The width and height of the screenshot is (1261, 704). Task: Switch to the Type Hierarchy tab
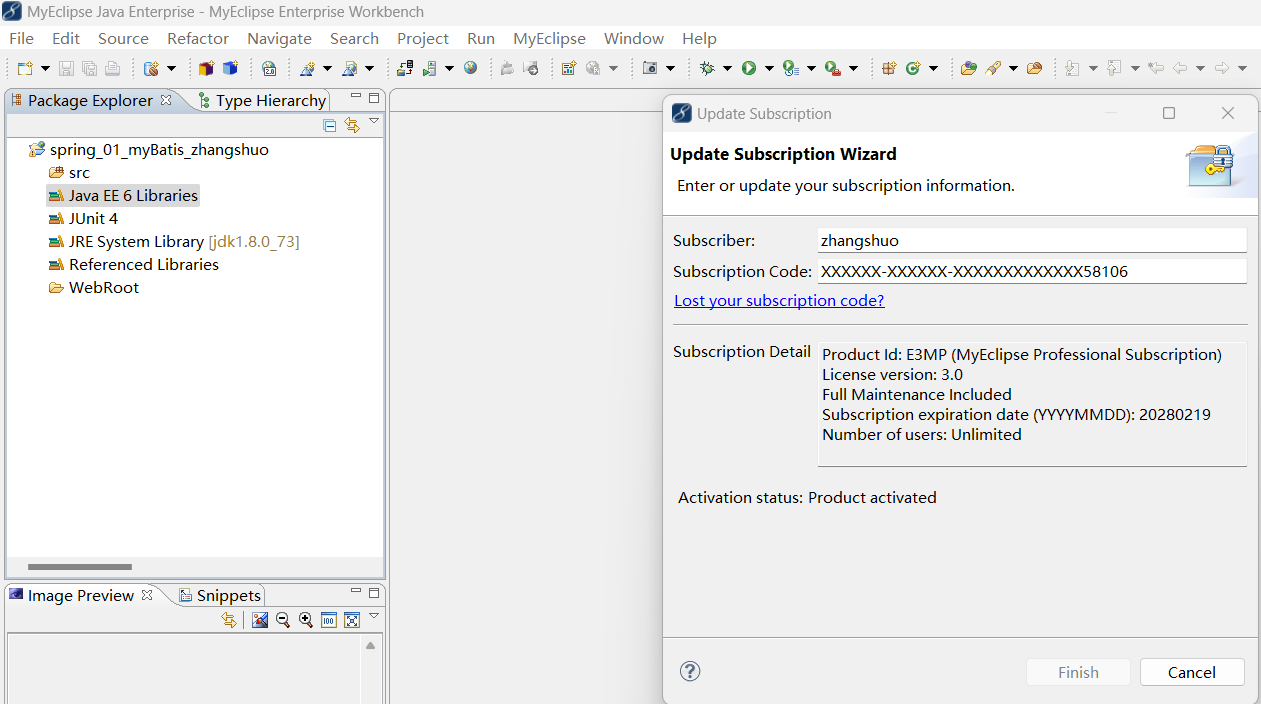pyautogui.click(x=262, y=100)
